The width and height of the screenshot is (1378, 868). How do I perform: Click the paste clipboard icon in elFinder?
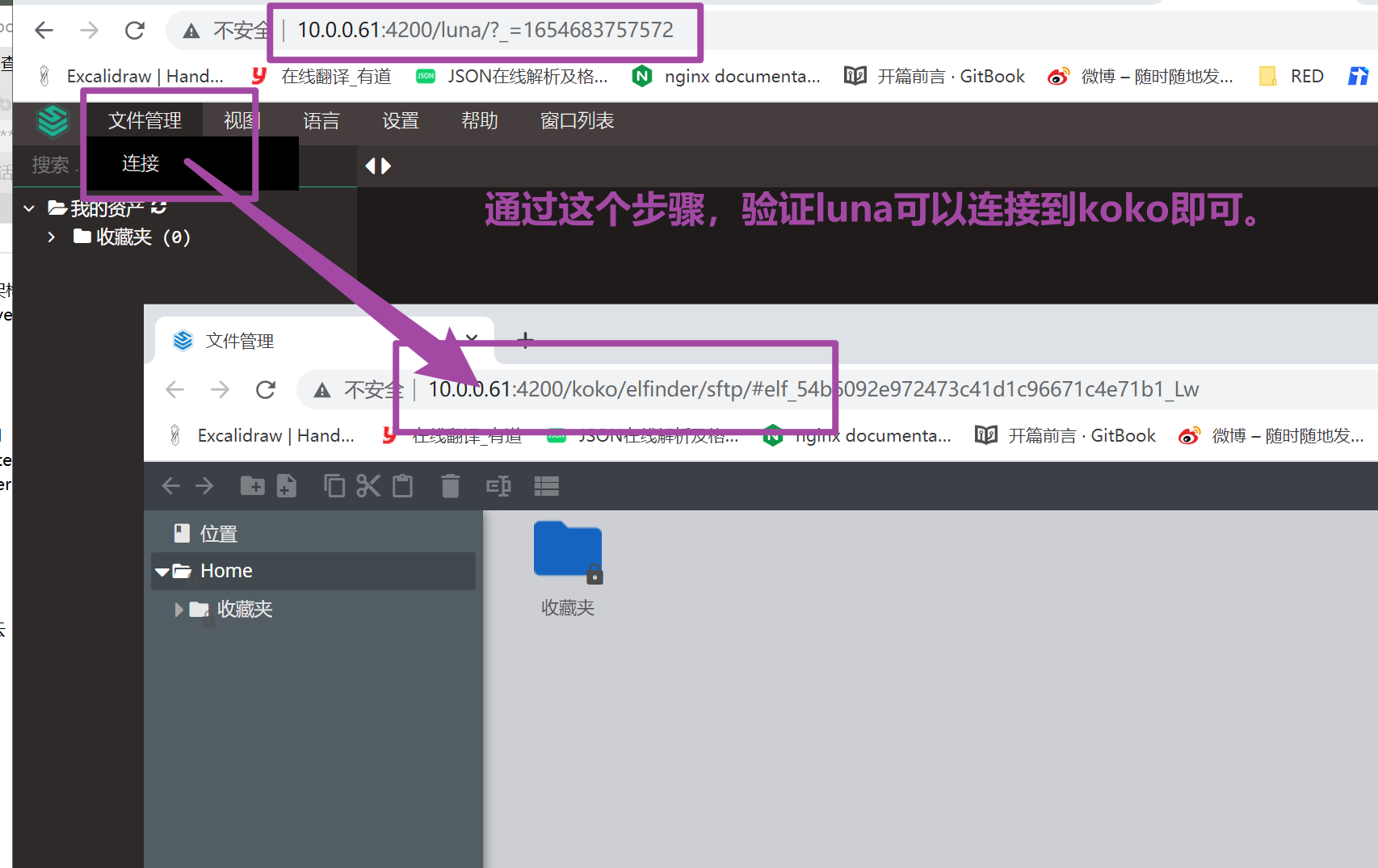pyautogui.click(x=402, y=485)
